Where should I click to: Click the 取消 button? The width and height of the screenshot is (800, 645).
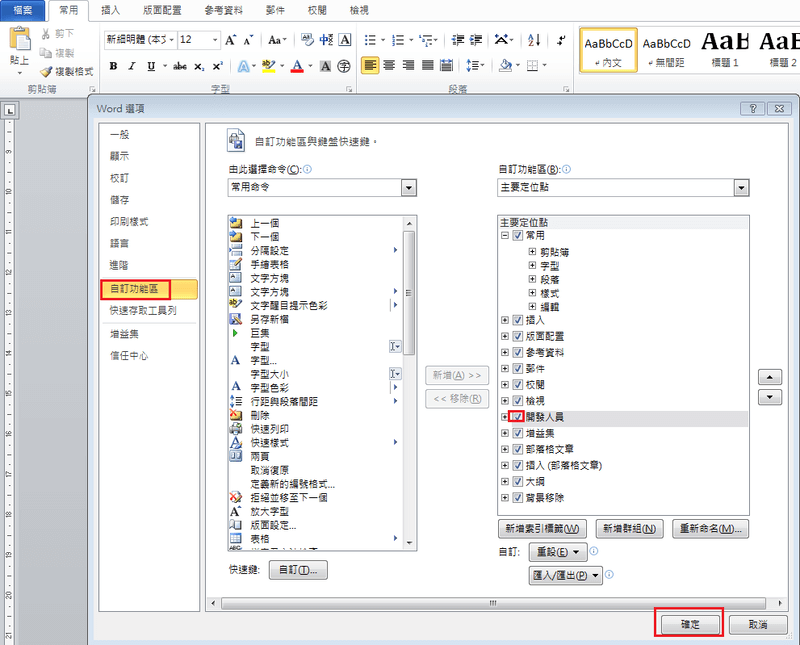tap(758, 624)
